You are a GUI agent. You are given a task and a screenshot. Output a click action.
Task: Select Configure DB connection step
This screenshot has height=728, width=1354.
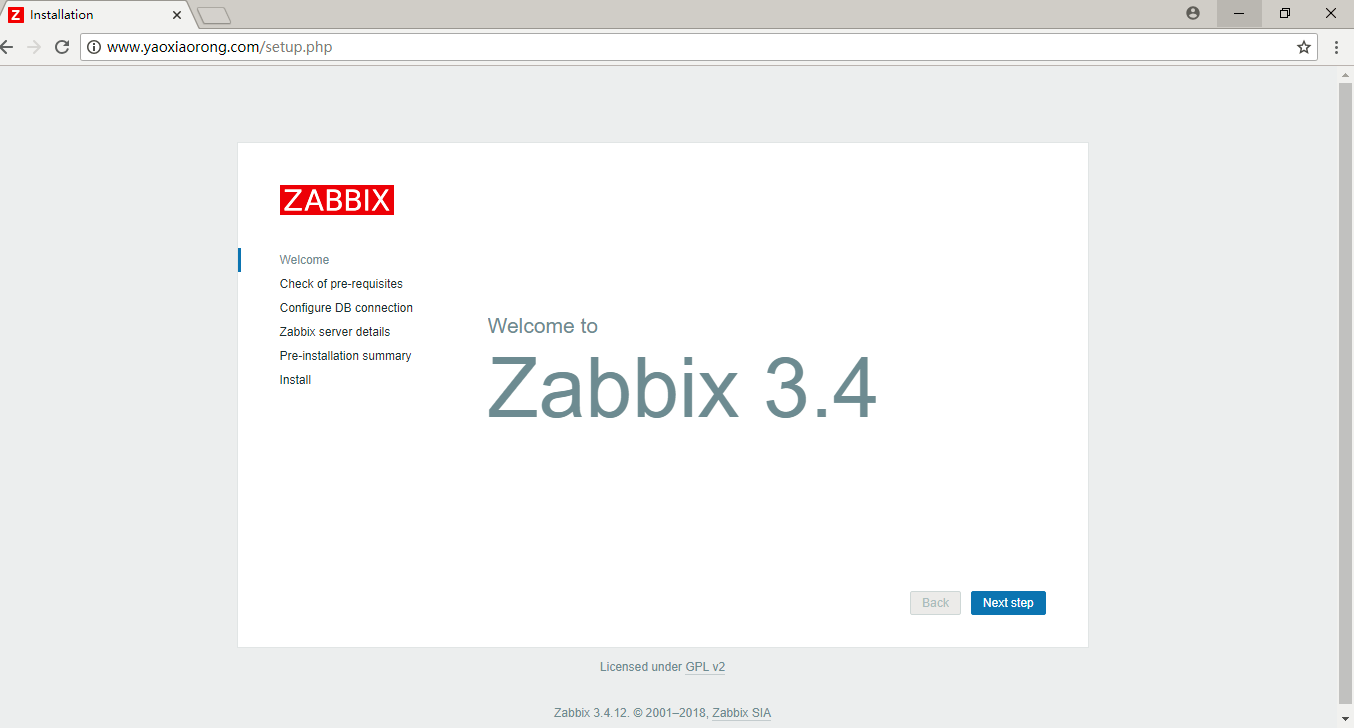tap(346, 308)
